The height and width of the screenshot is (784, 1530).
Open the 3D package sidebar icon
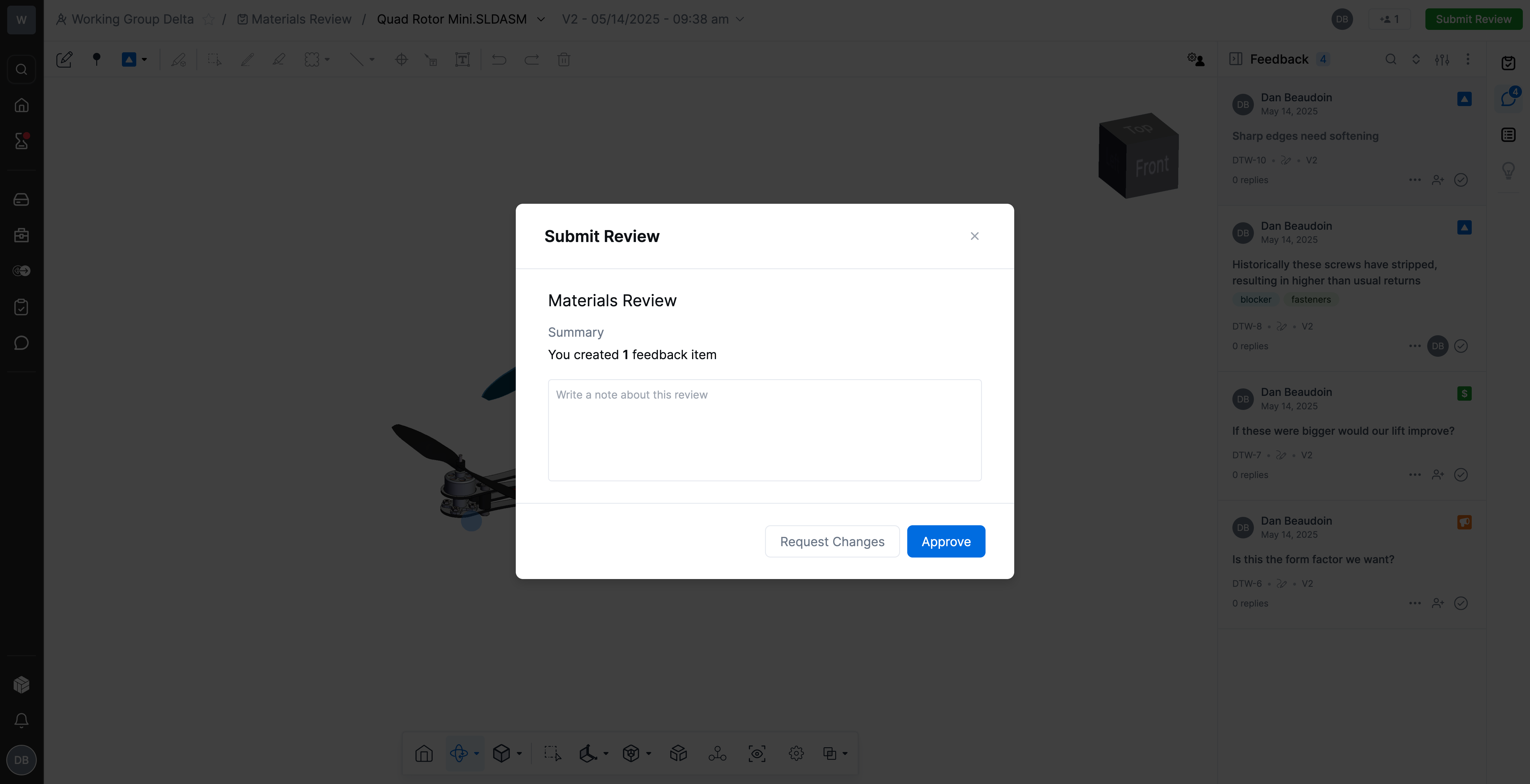[x=22, y=685]
